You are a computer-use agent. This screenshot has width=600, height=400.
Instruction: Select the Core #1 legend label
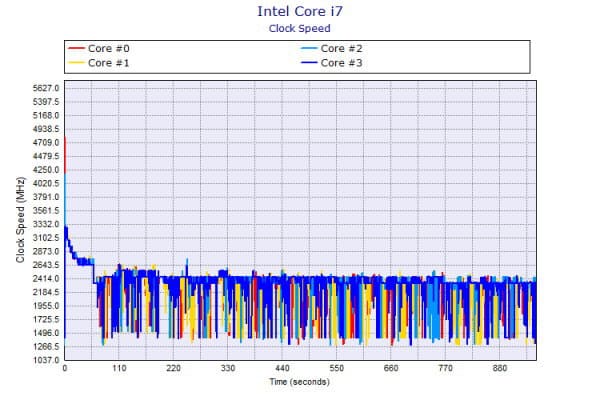coord(109,63)
